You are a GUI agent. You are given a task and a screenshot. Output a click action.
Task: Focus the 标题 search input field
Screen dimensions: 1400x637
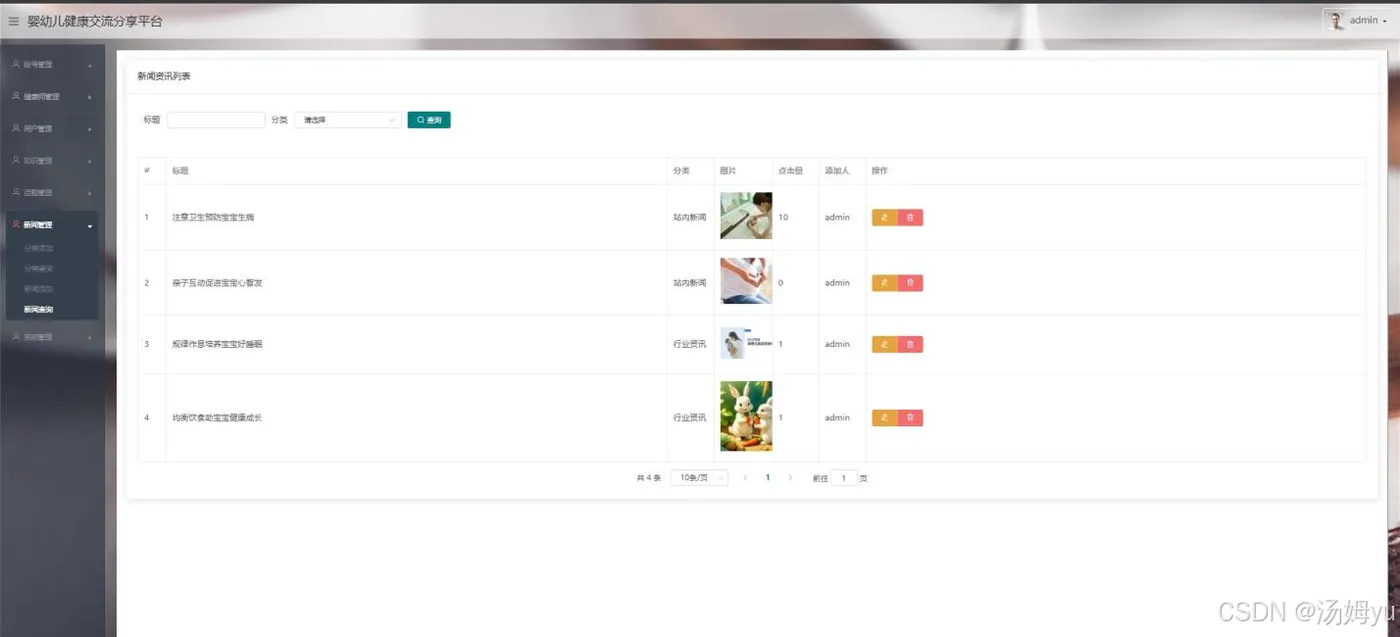(x=216, y=120)
